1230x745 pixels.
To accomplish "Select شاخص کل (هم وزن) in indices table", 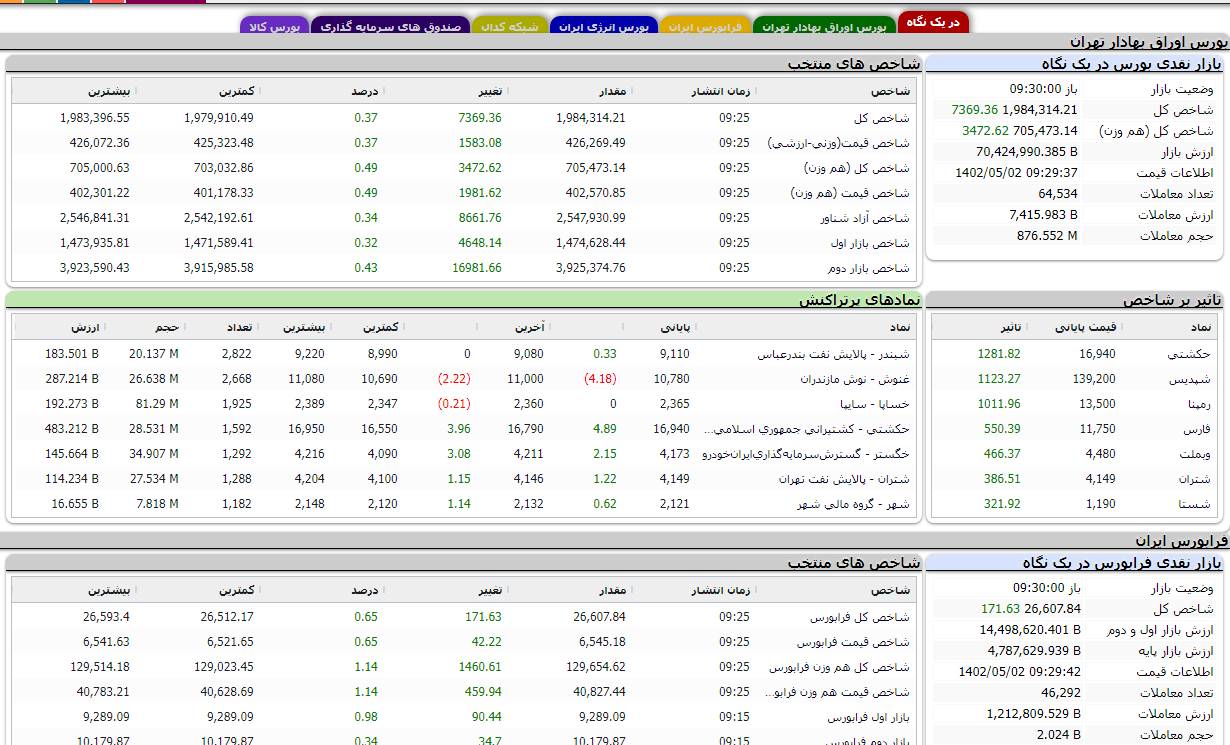I will pyautogui.click(x=465, y=168).
